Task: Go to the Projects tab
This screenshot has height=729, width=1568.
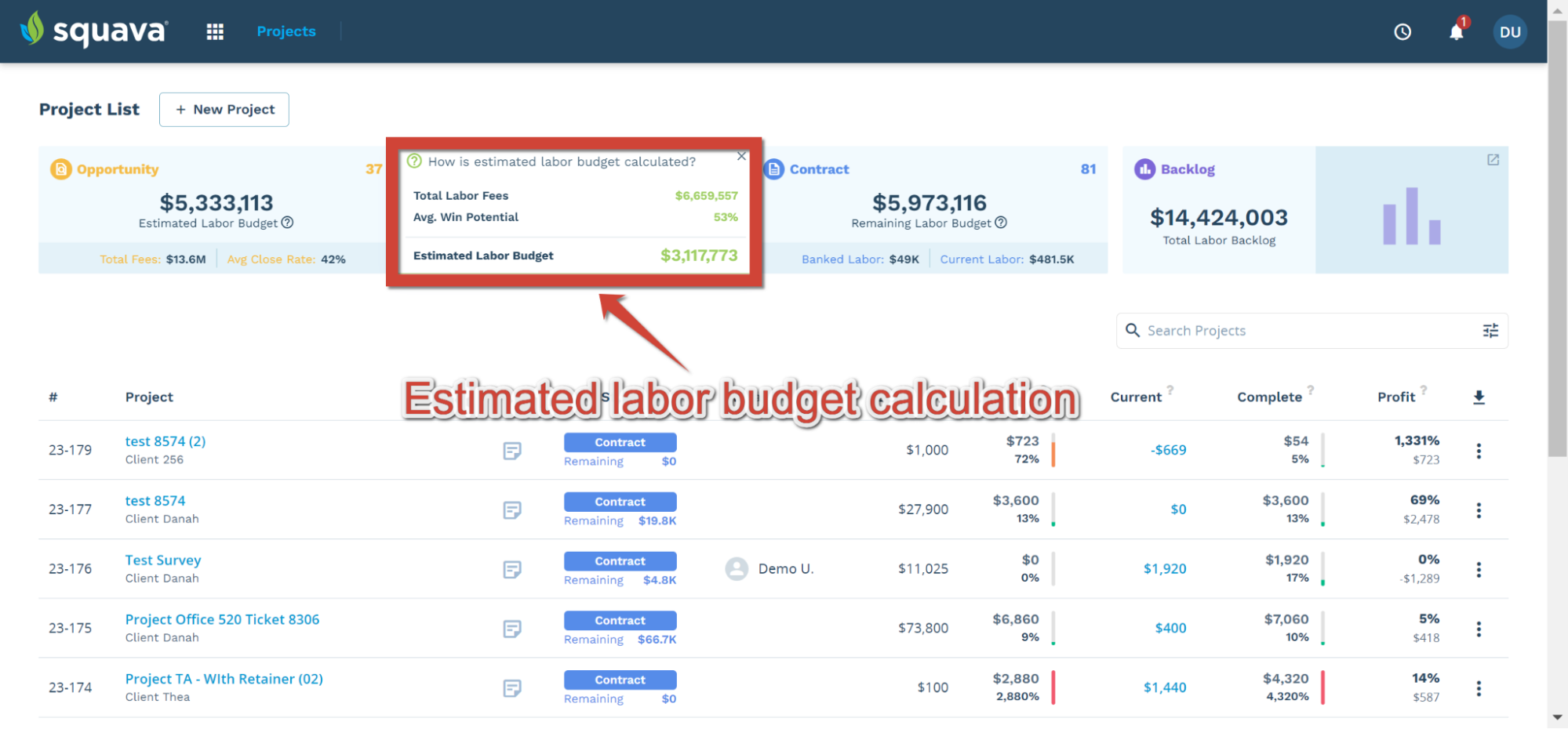Action: coord(286,31)
